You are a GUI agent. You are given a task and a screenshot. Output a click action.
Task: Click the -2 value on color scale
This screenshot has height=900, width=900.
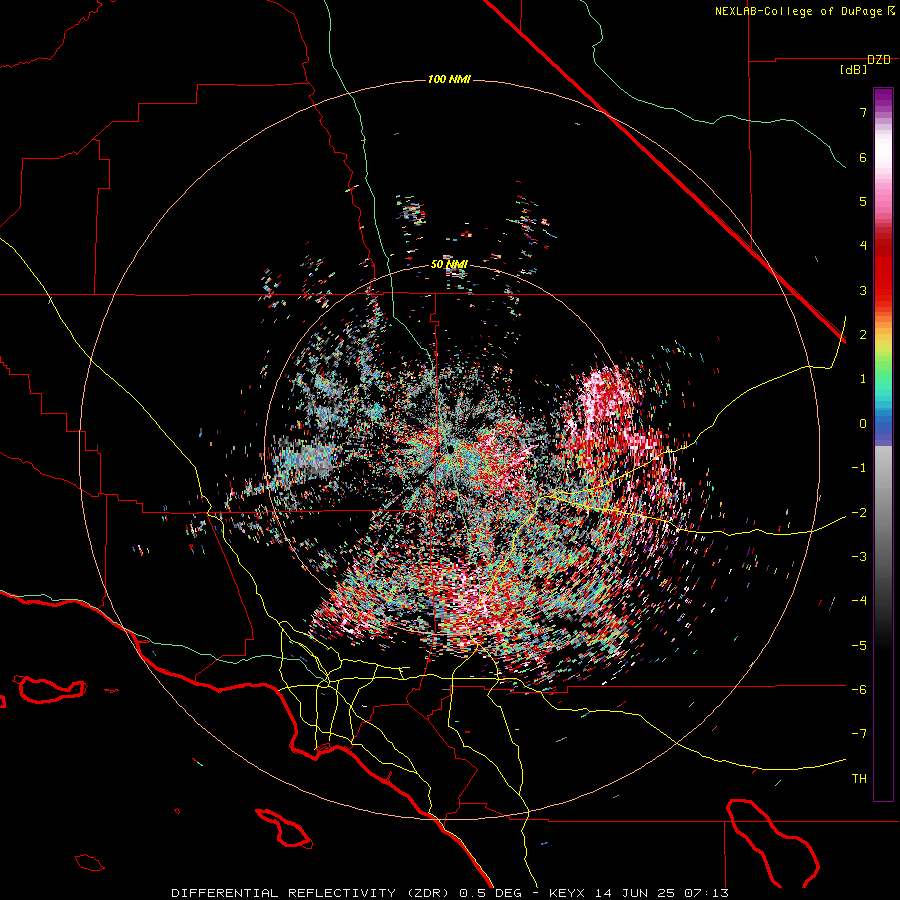[859, 513]
